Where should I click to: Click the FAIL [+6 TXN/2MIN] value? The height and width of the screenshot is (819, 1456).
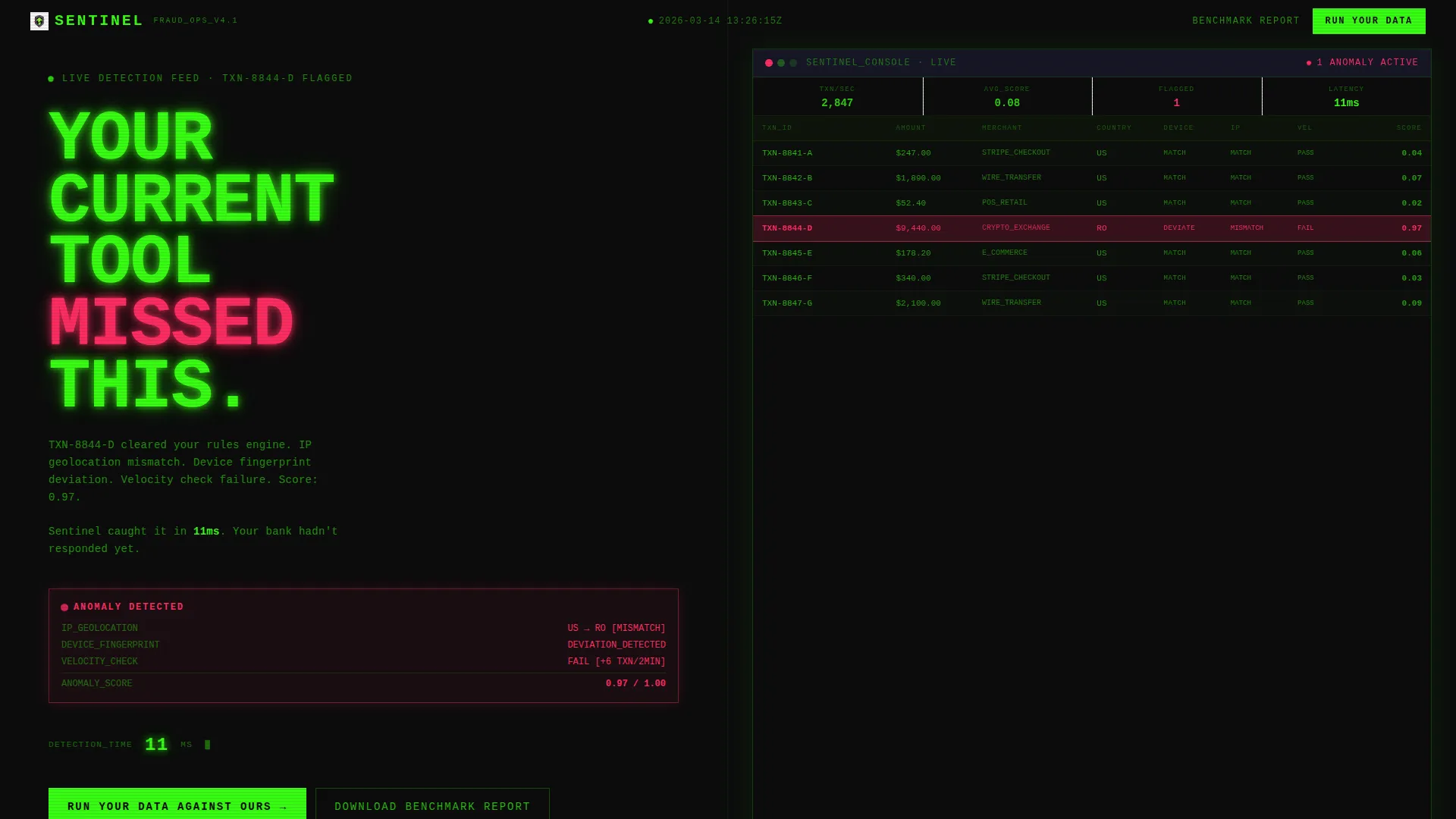click(x=617, y=662)
